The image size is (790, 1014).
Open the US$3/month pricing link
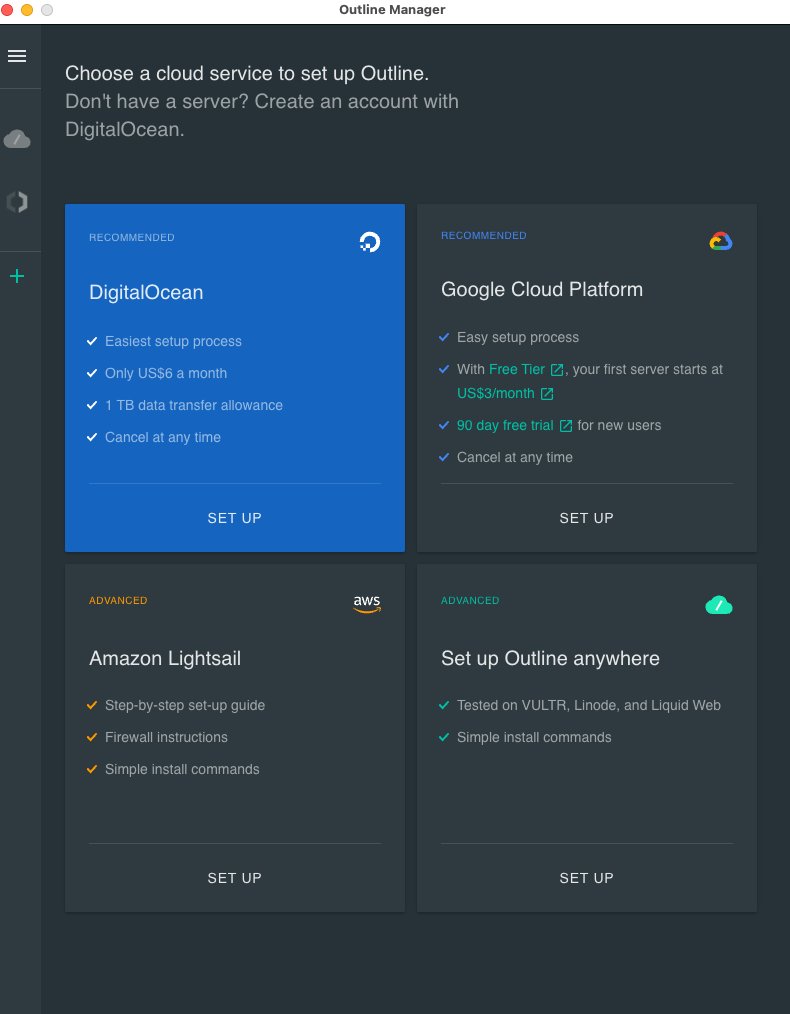tap(496, 393)
